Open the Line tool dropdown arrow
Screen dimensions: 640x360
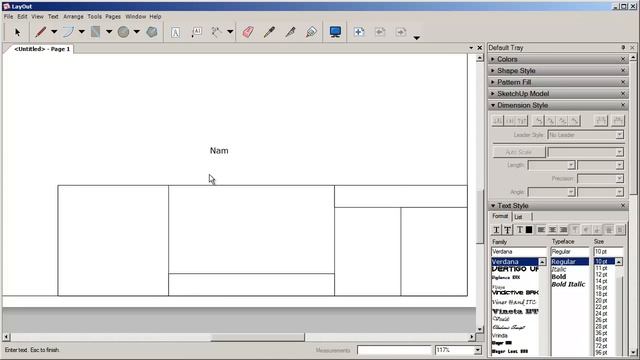pos(54,32)
